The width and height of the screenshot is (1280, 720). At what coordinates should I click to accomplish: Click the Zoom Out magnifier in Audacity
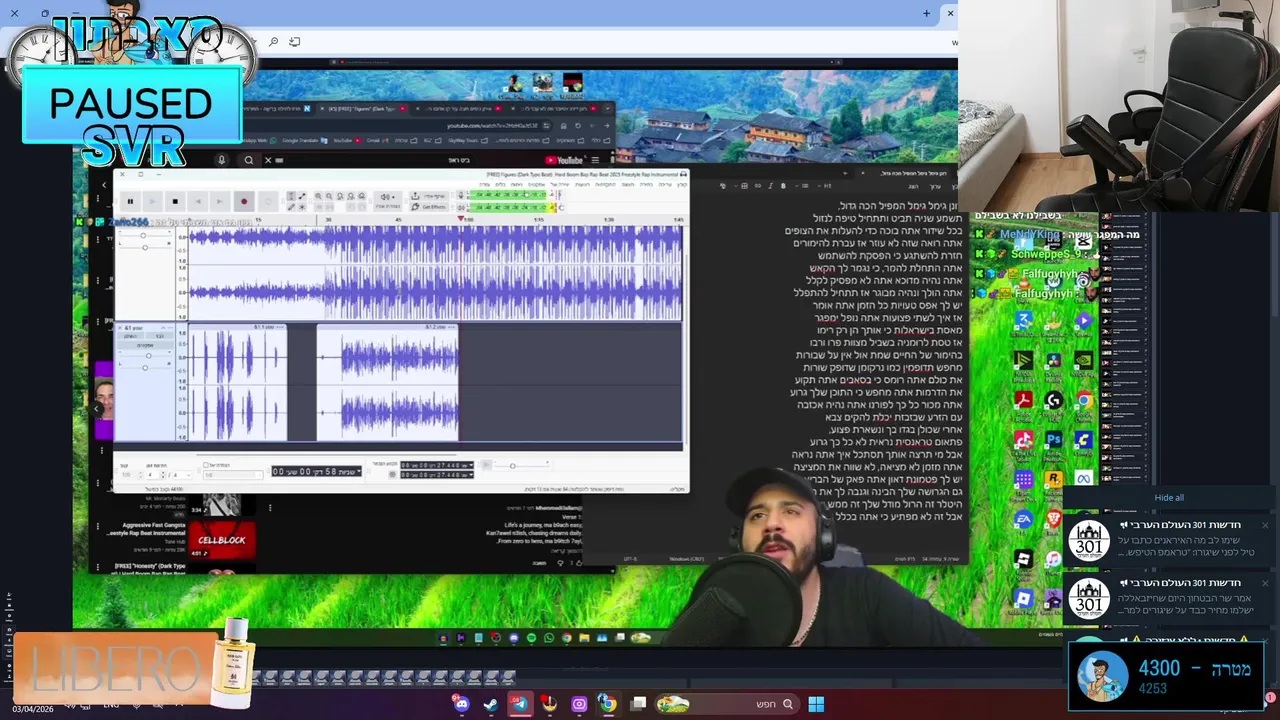pos(329,196)
